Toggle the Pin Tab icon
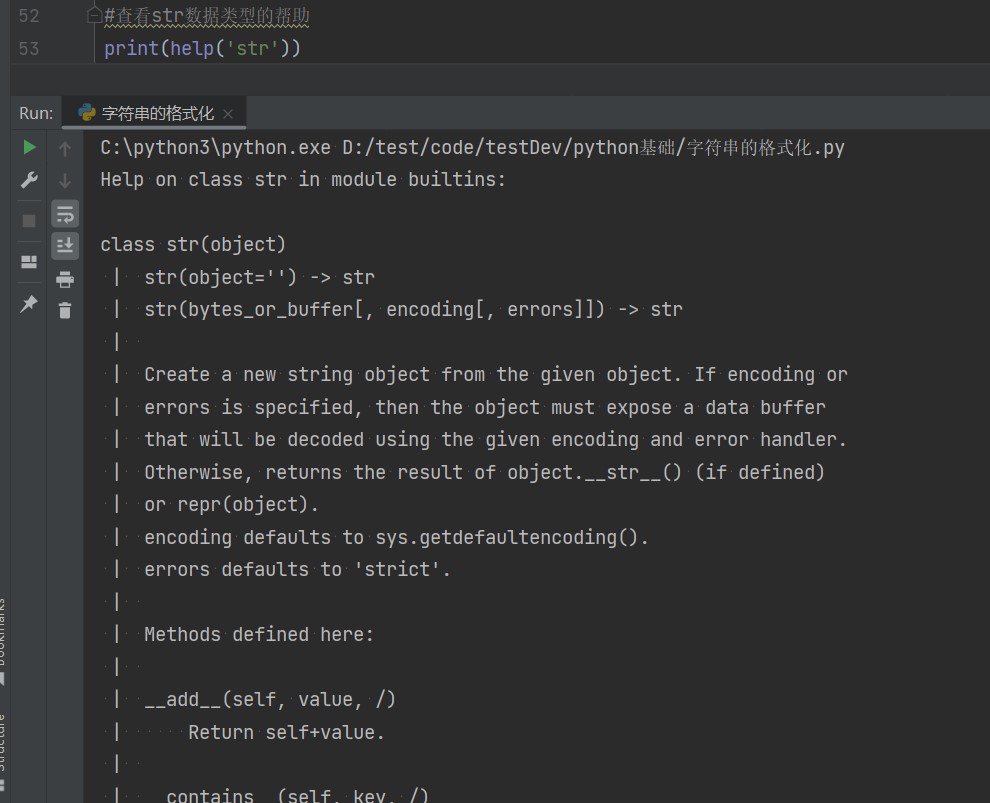 [29, 304]
